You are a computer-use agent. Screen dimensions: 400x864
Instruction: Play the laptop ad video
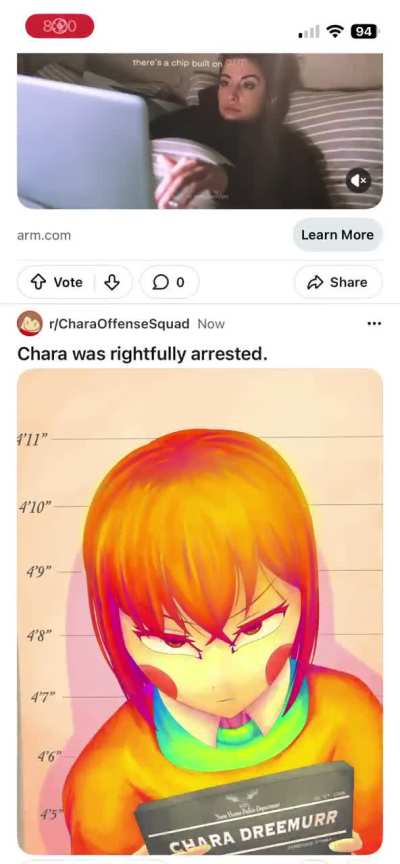point(200,131)
